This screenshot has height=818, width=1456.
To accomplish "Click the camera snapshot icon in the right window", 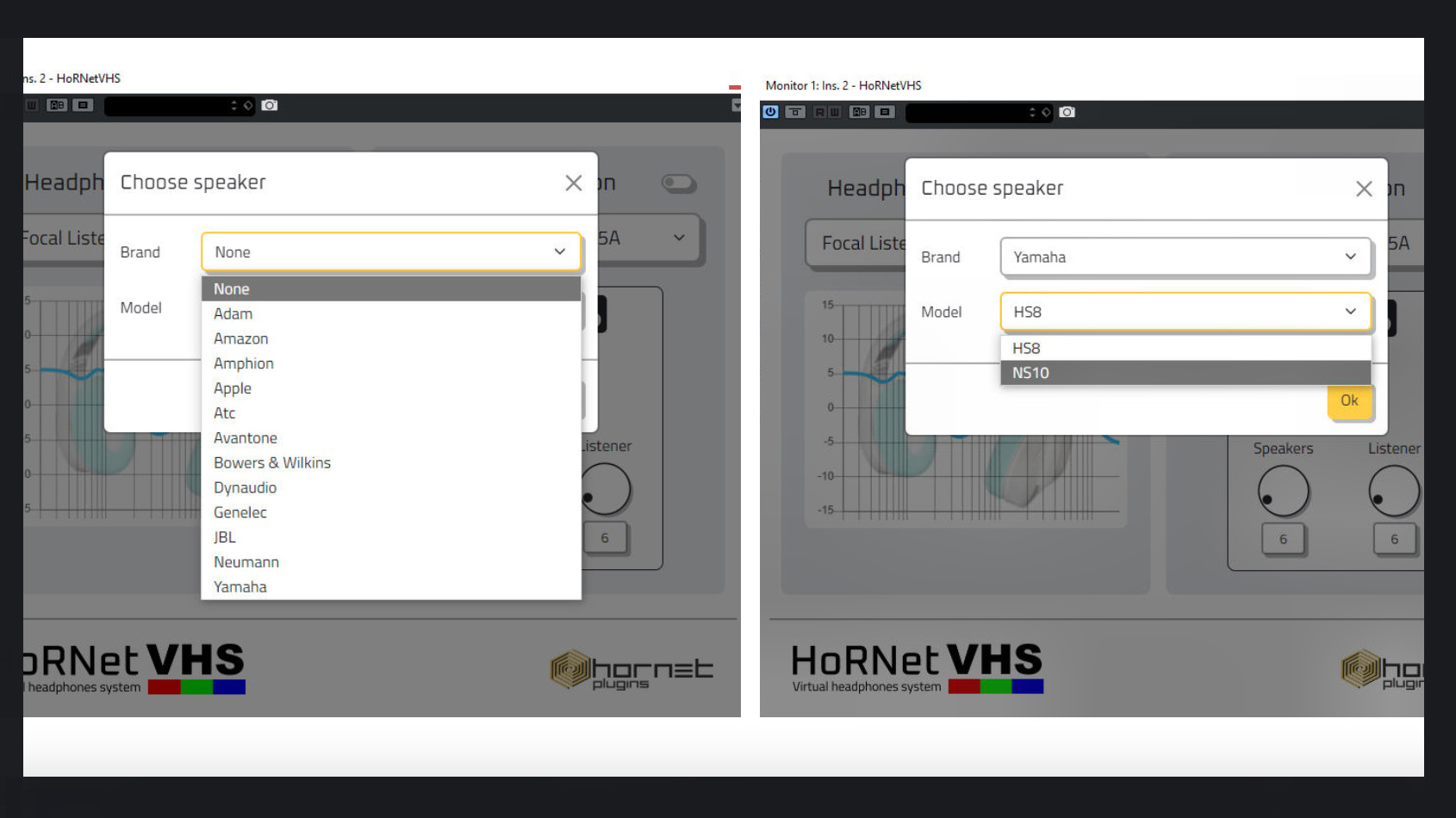I will (x=1067, y=112).
